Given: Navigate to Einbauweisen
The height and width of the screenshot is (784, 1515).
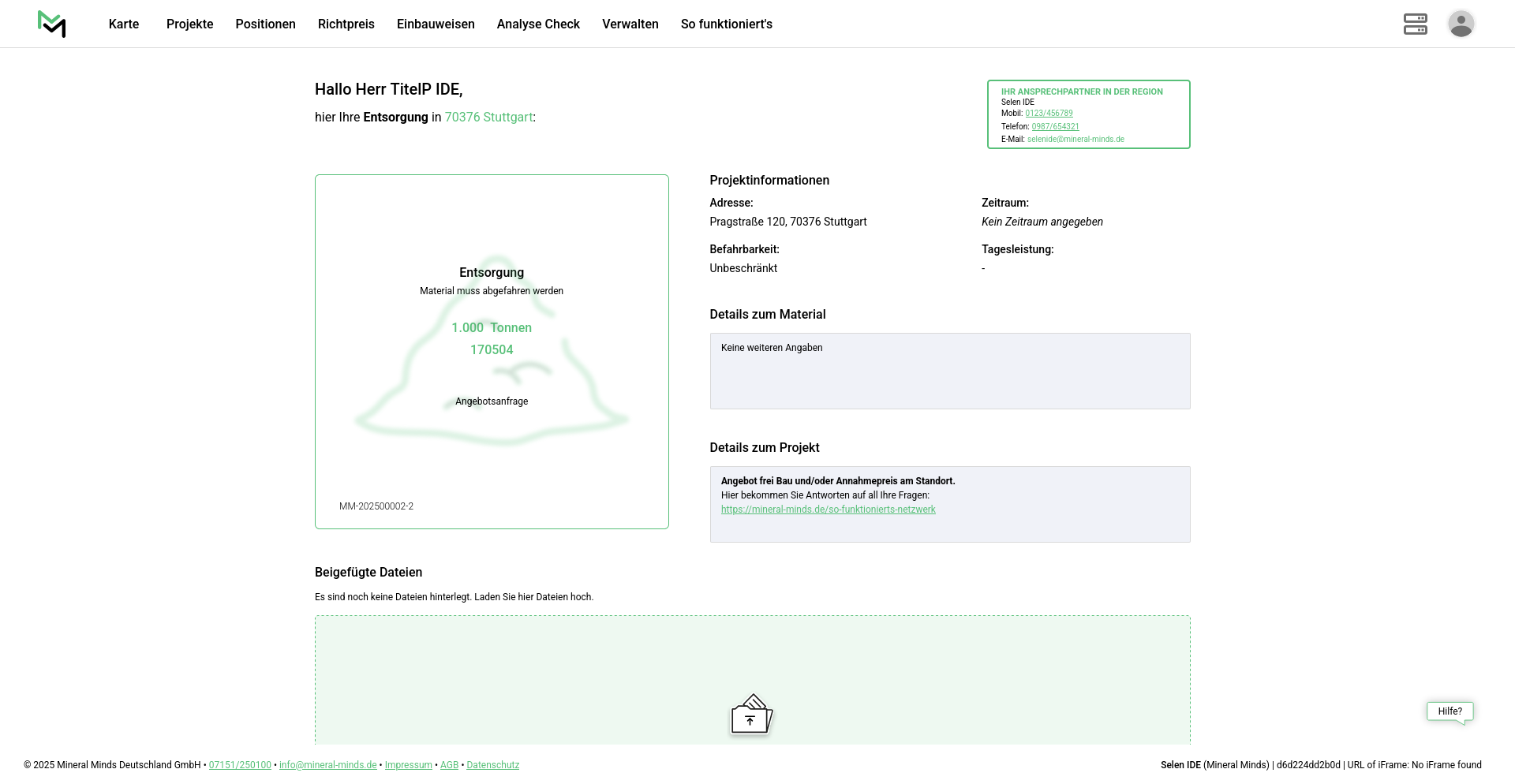Looking at the screenshot, I should (436, 24).
